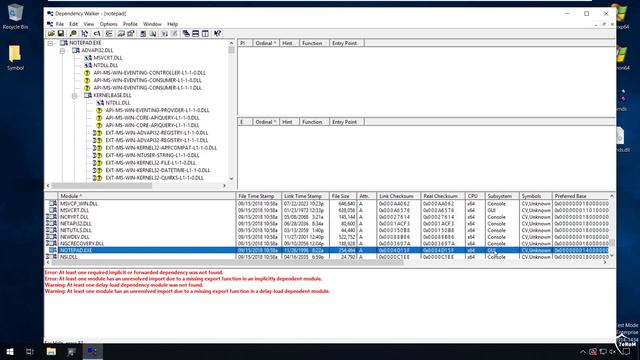Viewport: 640px width, 360px height.
Task: Select API-MS-WIN-EVENTING-CONSUMER-L1-1-1.DLL in the tree
Action: (147, 88)
